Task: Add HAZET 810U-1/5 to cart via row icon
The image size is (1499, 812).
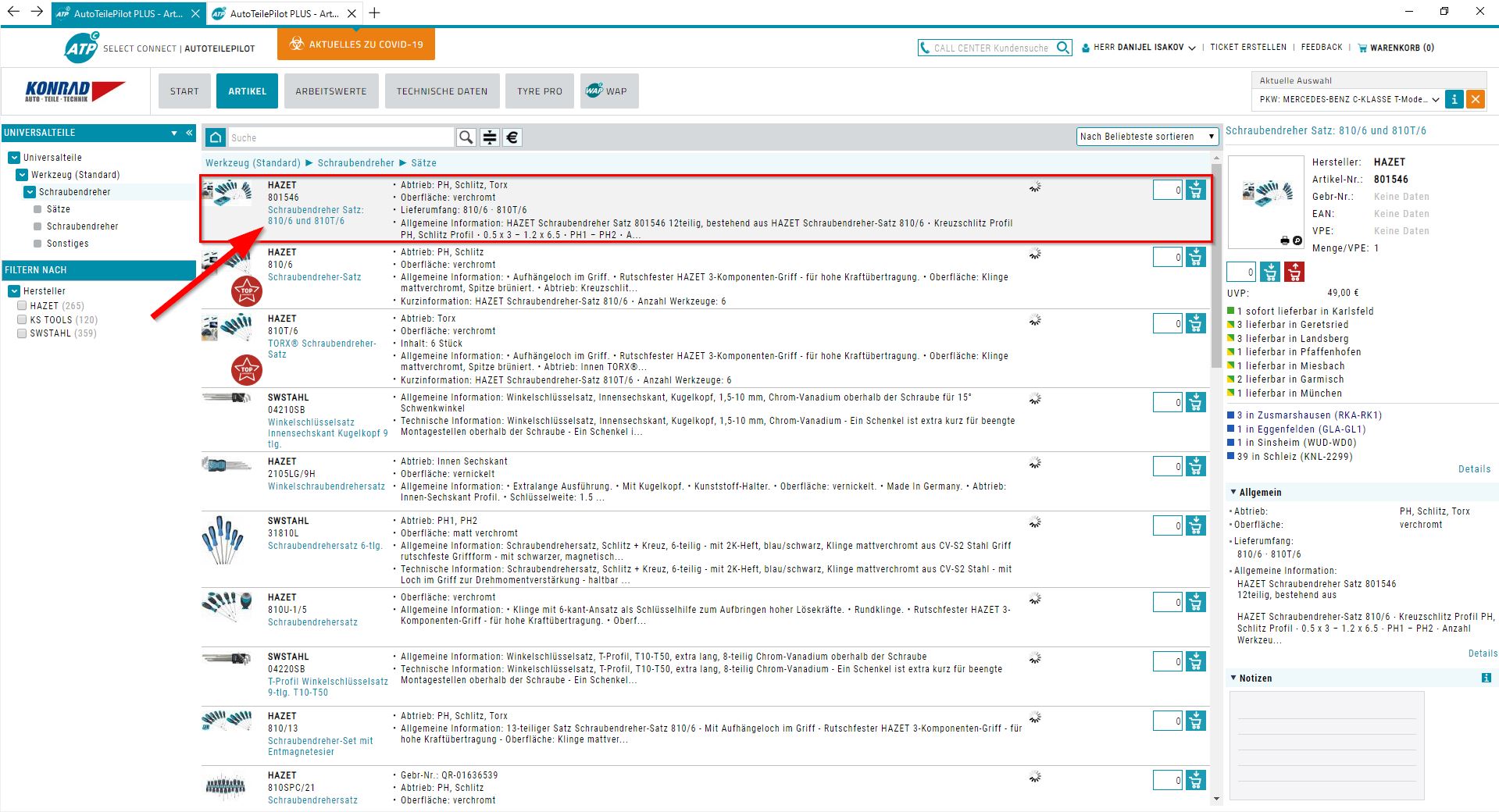Action: [x=1195, y=602]
